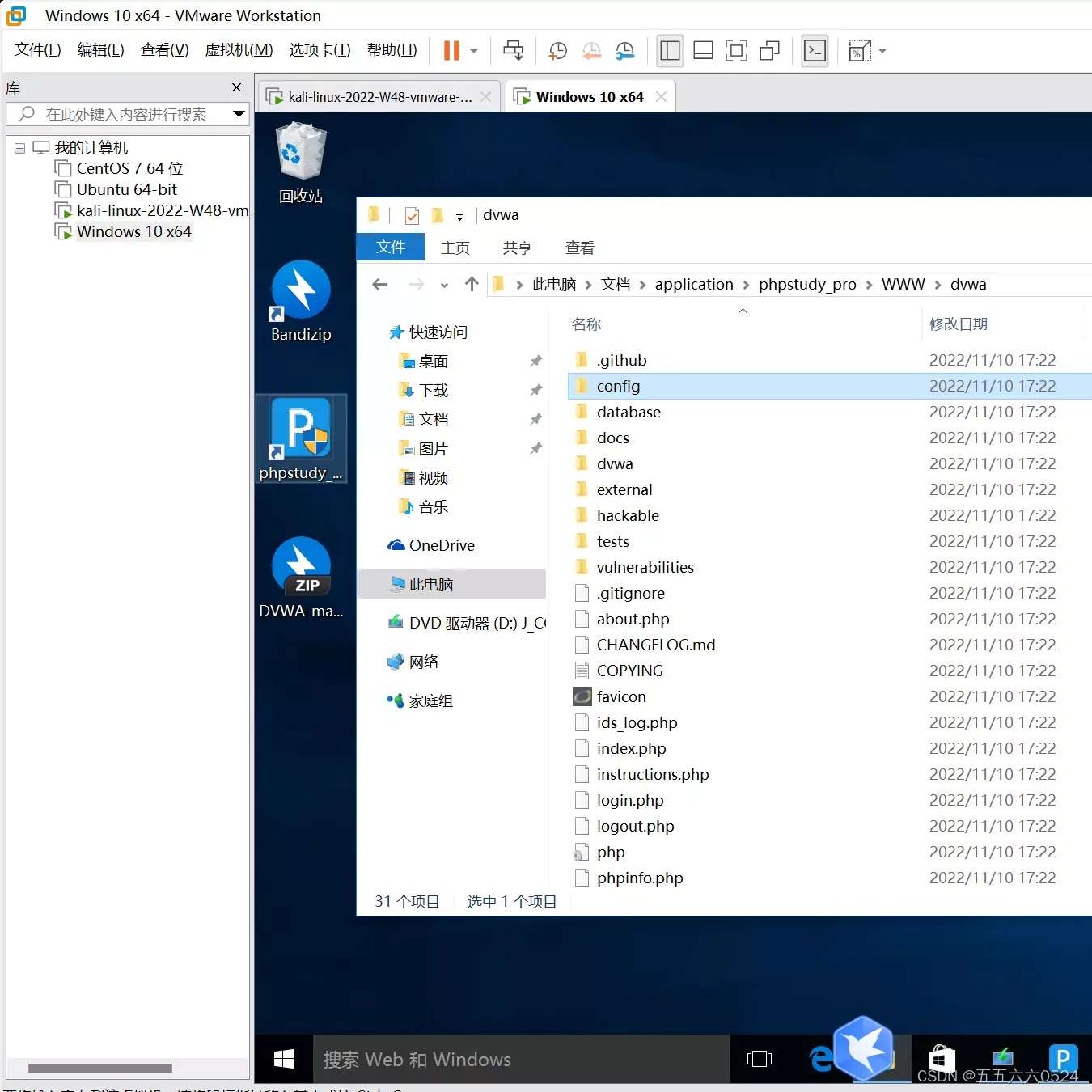The image size is (1092, 1092).
Task: Select 此电脑 in navigation pane
Action: pyautogui.click(x=451, y=584)
